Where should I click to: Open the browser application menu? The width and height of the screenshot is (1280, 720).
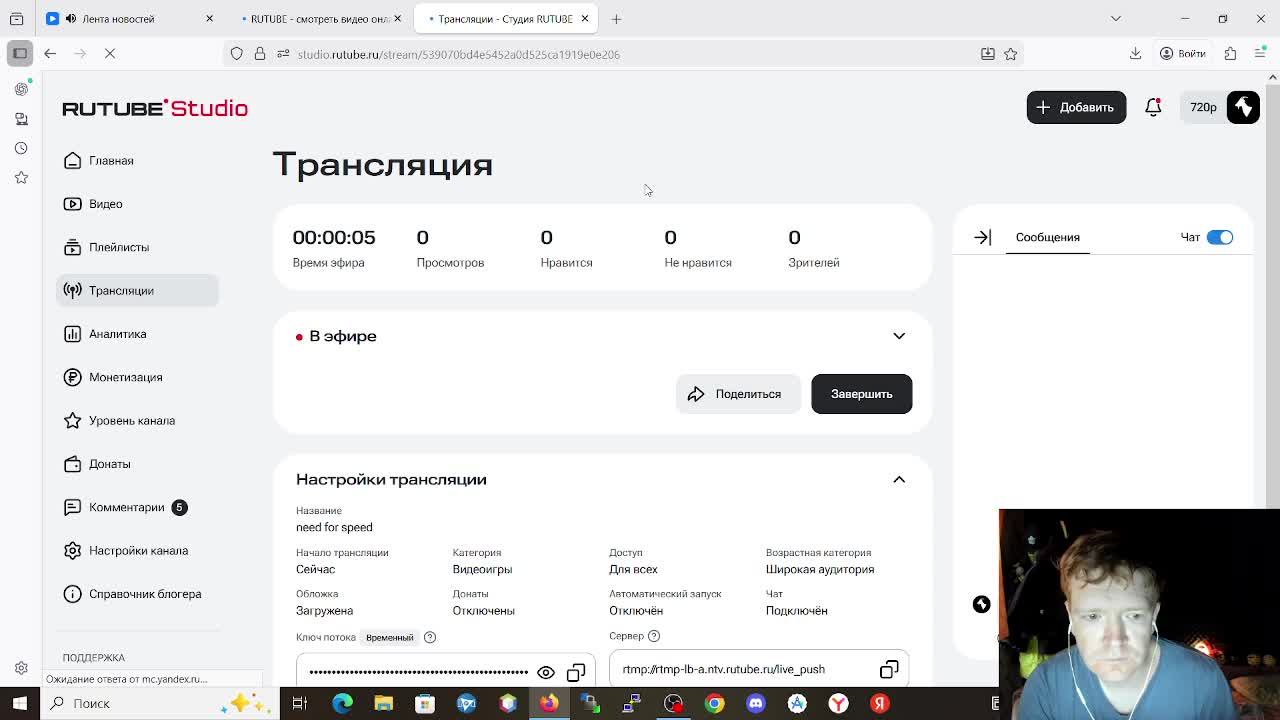1260,54
